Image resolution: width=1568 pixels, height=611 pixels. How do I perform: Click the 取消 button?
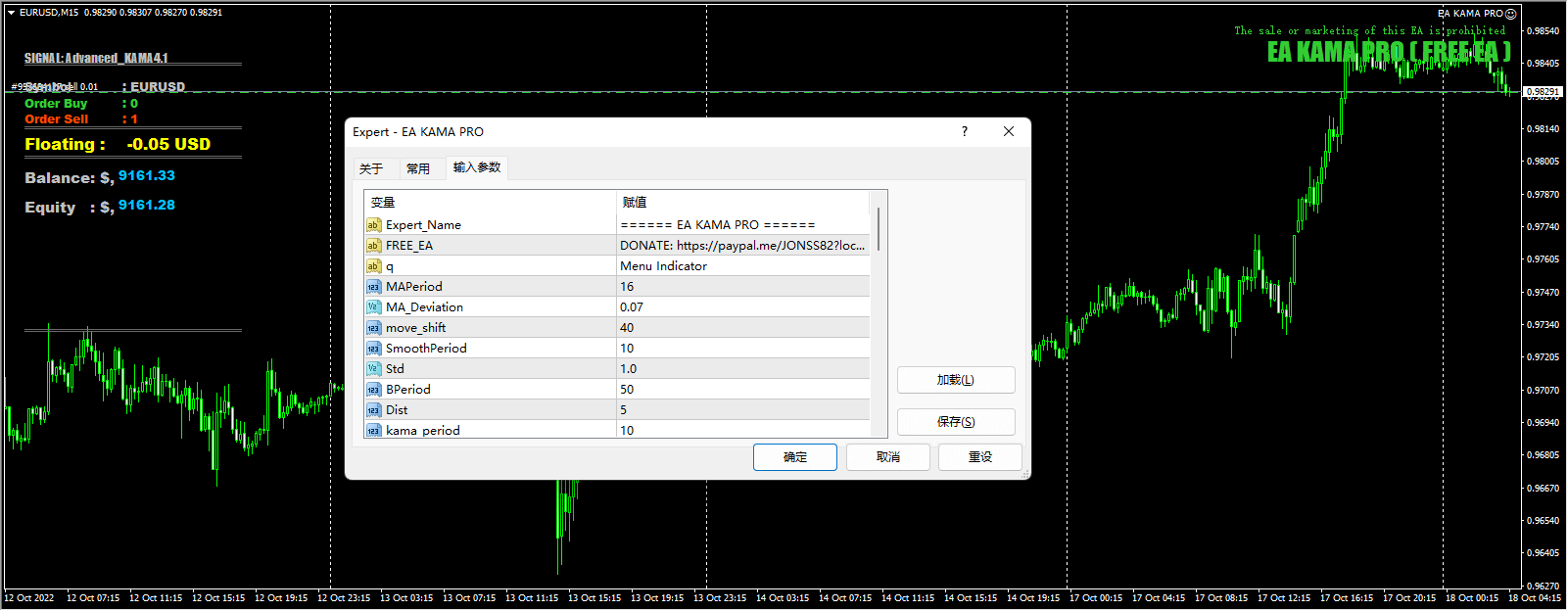click(x=887, y=457)
